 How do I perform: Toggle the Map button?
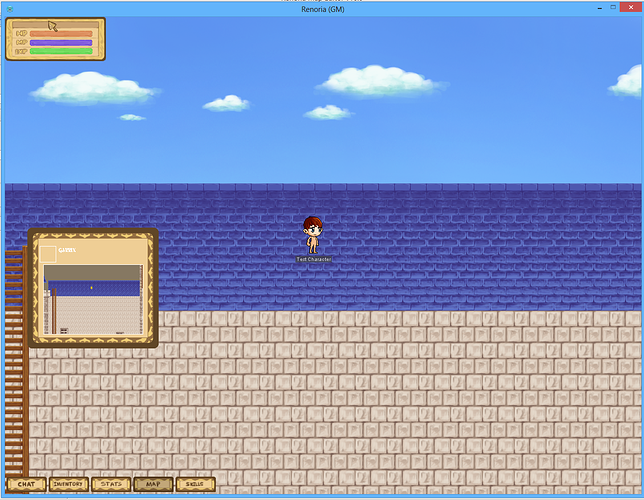[152, 484]
